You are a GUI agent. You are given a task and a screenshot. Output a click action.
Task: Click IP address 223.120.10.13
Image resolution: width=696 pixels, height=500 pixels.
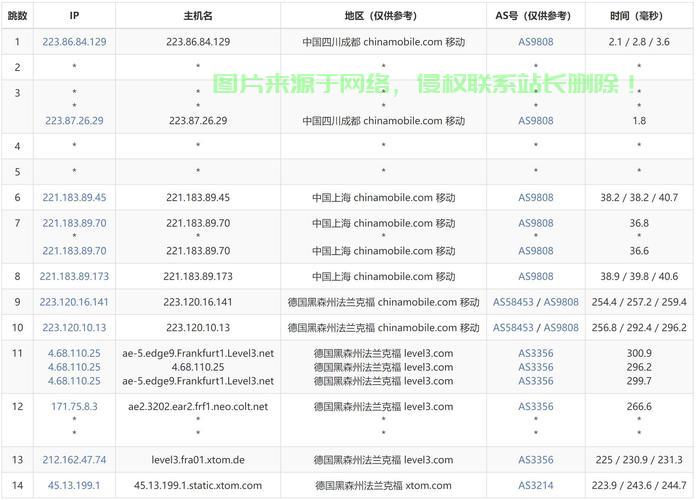[x=74, y=328]
